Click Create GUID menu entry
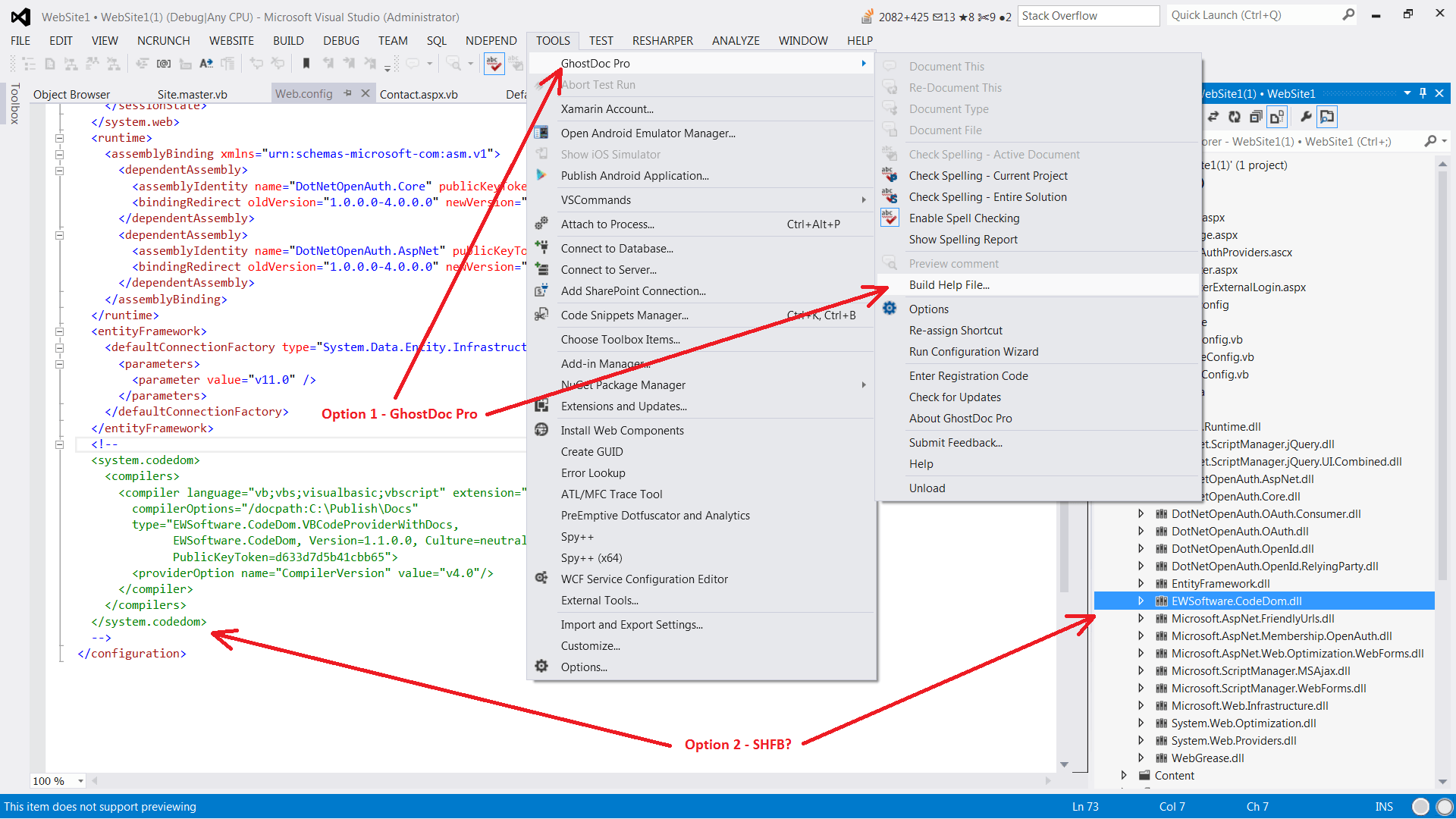Screen dimensions: 1456x819 coord(702,451)
